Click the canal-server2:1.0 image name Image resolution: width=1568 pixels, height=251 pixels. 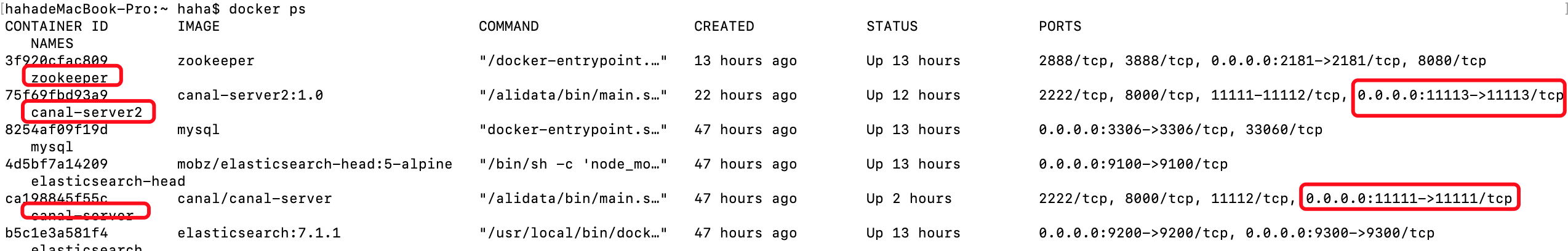pyautogui.click(x=250, y=95)
